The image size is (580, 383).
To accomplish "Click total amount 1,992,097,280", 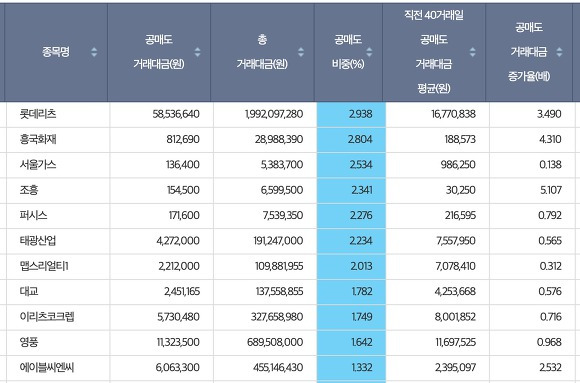I will [x=274, y=114].
